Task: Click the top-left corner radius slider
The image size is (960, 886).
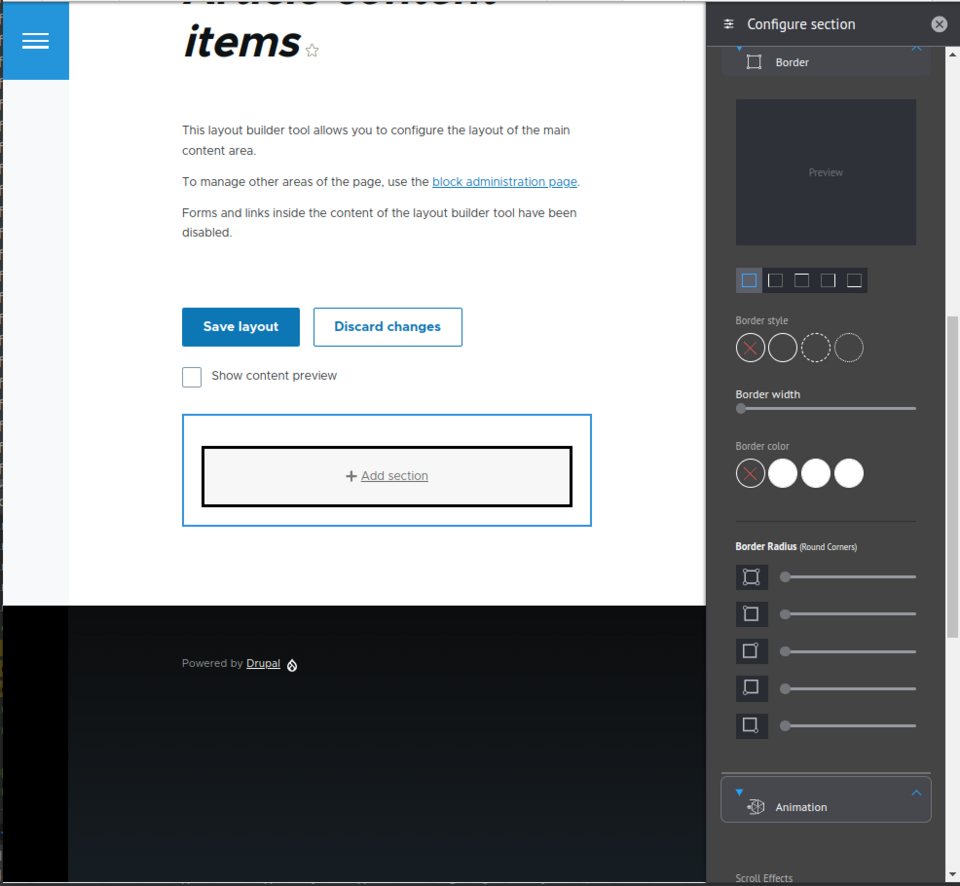Action: click(x=848, y=614)
